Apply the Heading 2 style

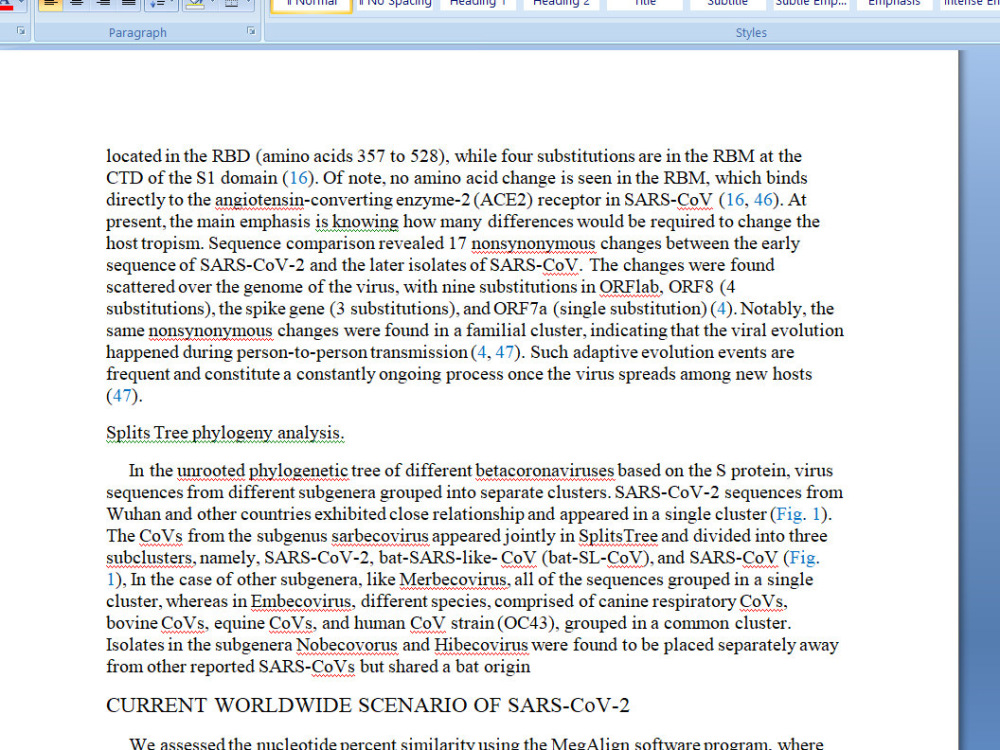(x=561, y=4)
